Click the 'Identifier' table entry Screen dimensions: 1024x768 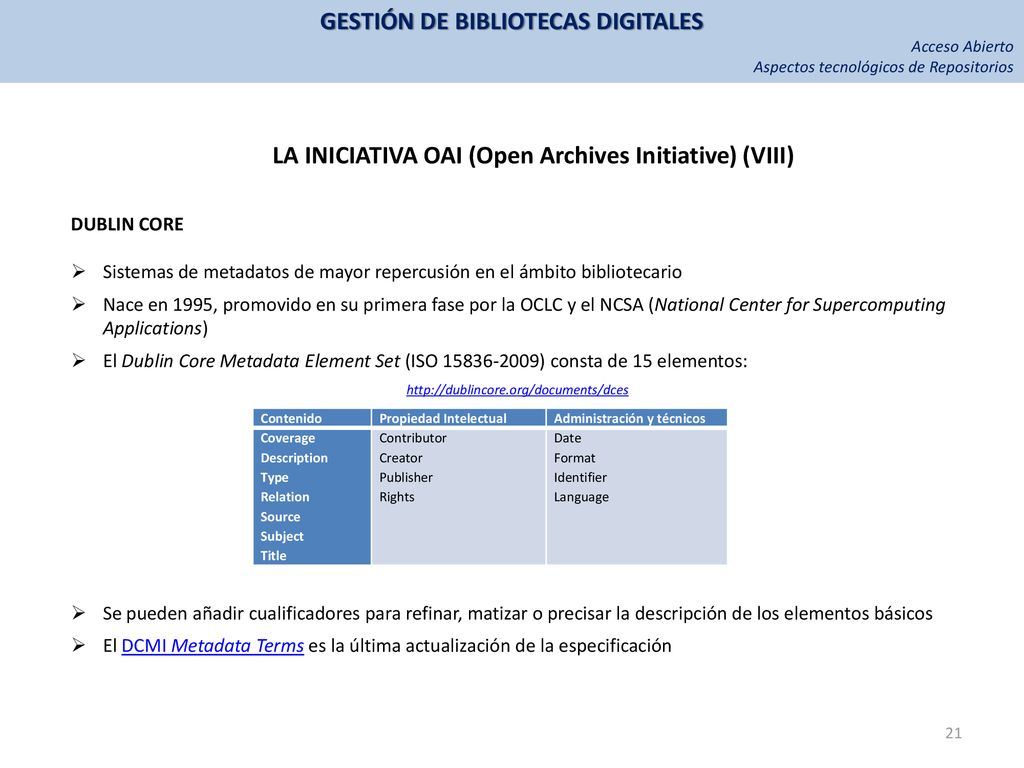(580, 477)
